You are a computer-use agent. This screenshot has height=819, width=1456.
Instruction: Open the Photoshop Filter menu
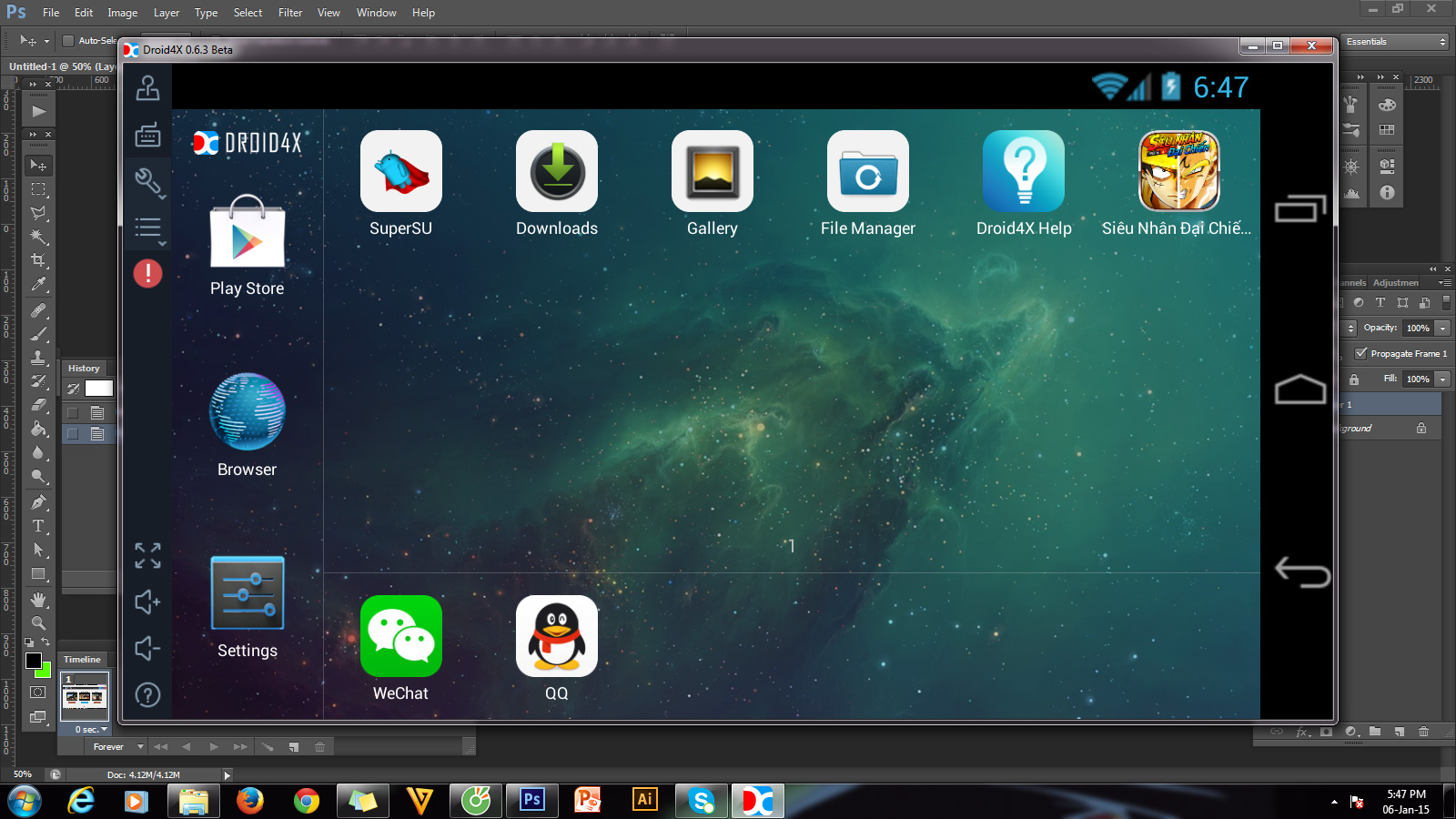click(x=290, y=13)
